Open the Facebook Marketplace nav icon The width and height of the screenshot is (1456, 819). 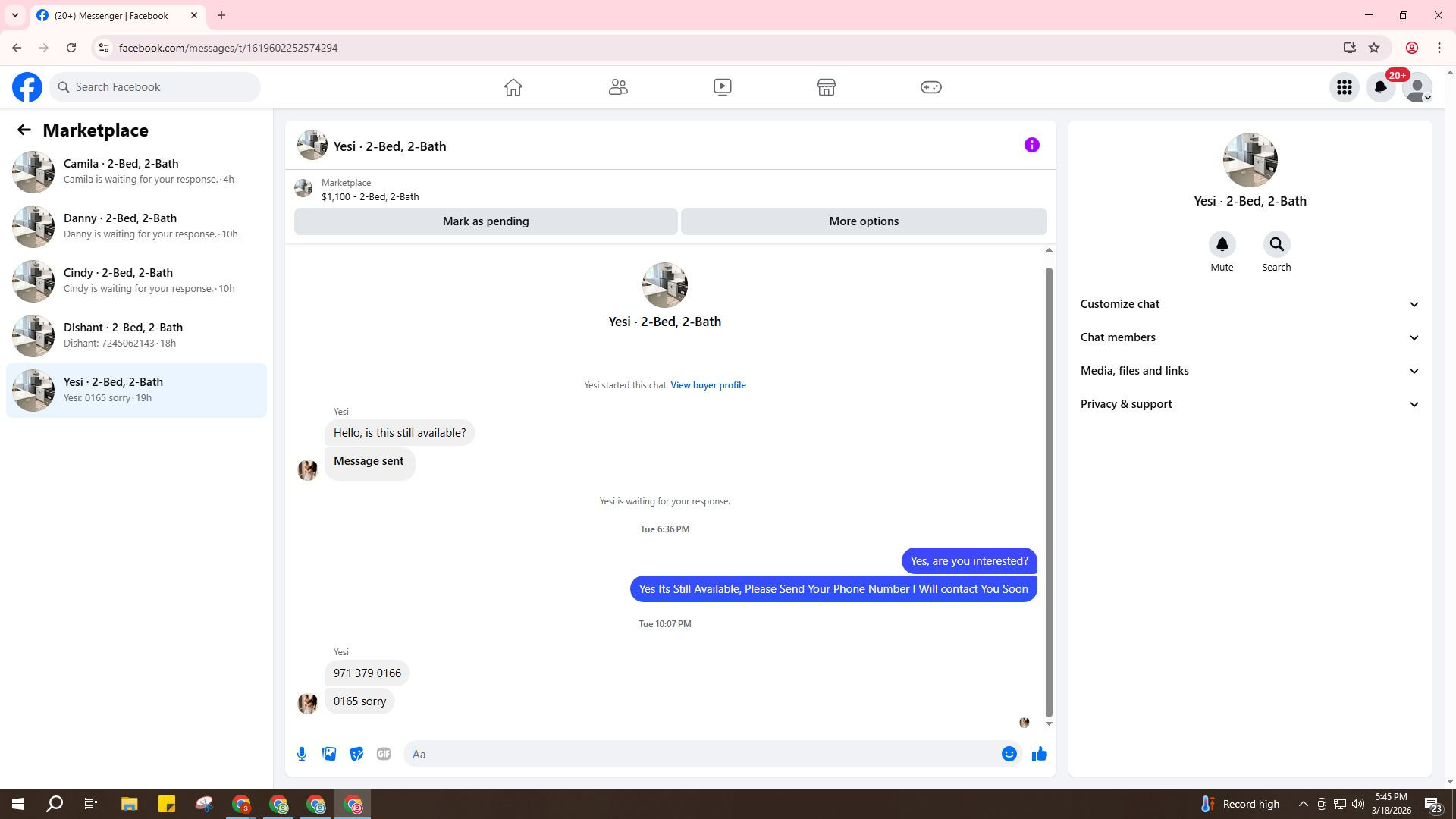pos(826,87)
